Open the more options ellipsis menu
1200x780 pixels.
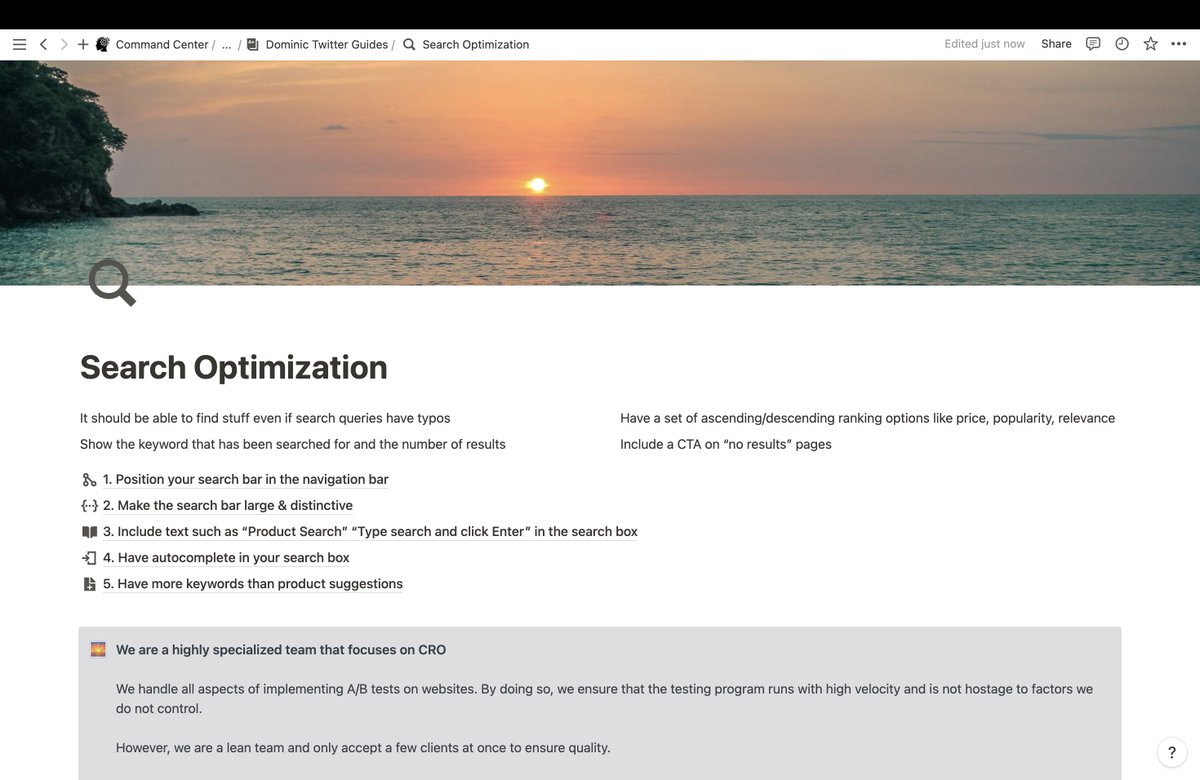click(1178, 43)
